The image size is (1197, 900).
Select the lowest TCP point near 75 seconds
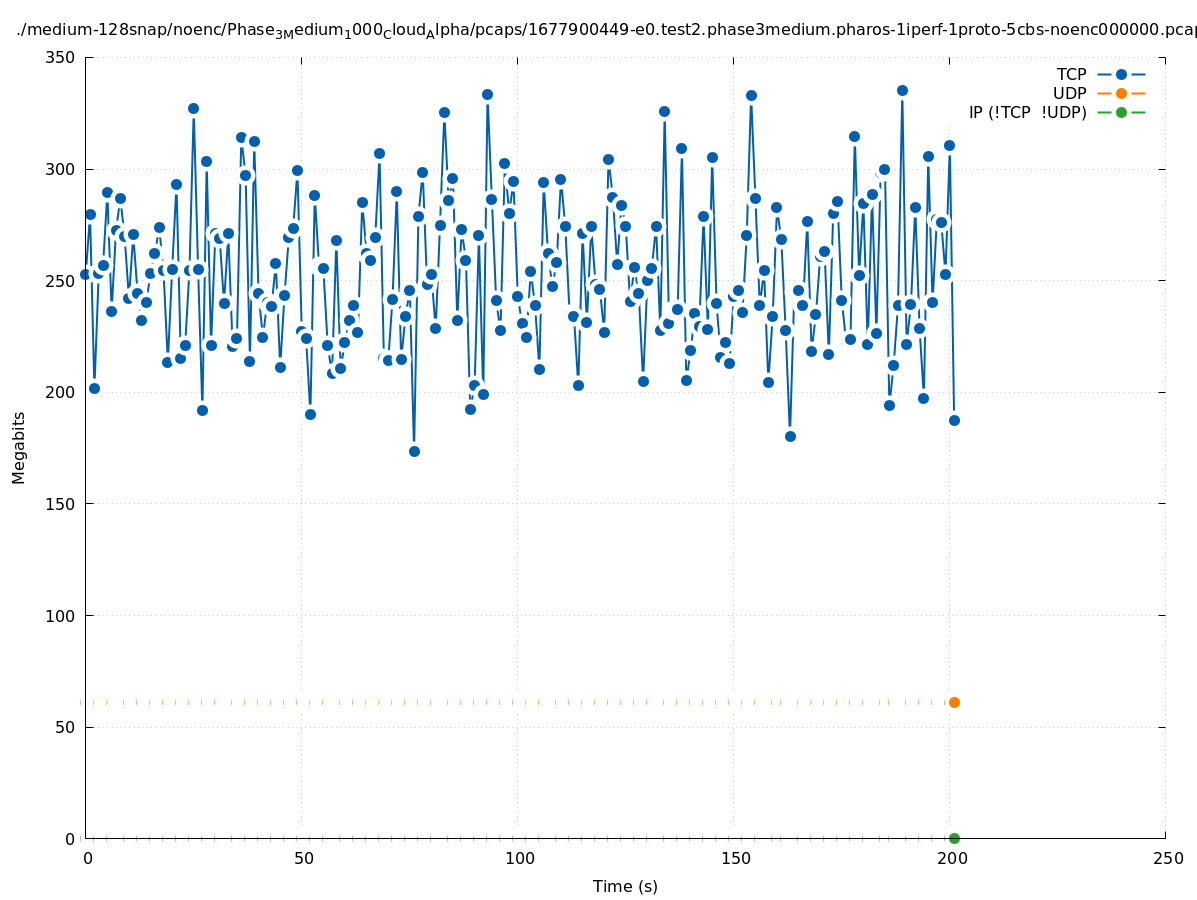pyautogui.click(x=414, y=451)
